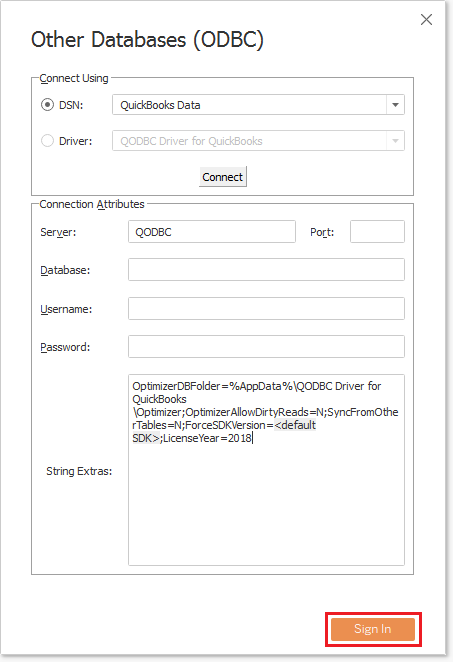Viewport: 453px width, 662px height.
Task: Click the Connect button
Action: [x=222, y=176]
